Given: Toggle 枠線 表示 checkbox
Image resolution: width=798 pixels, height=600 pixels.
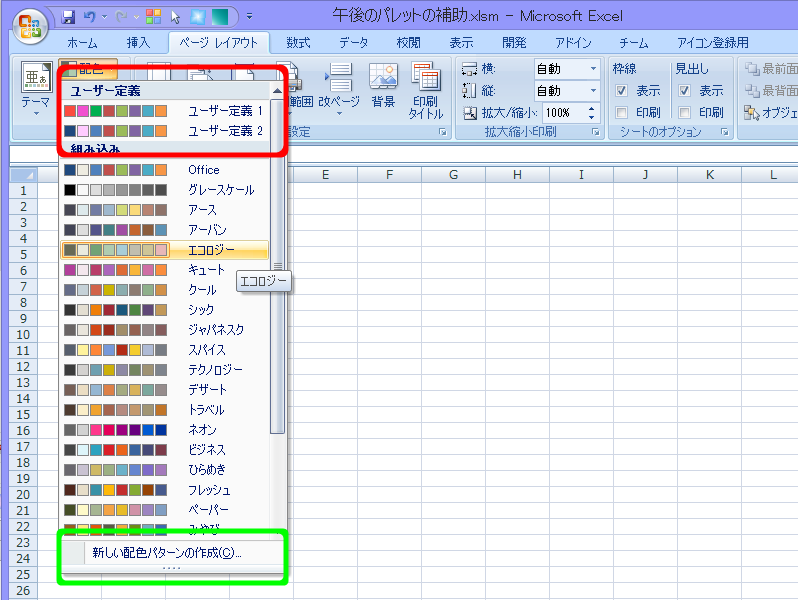Looking at the screenshot, I should [621, 91].
